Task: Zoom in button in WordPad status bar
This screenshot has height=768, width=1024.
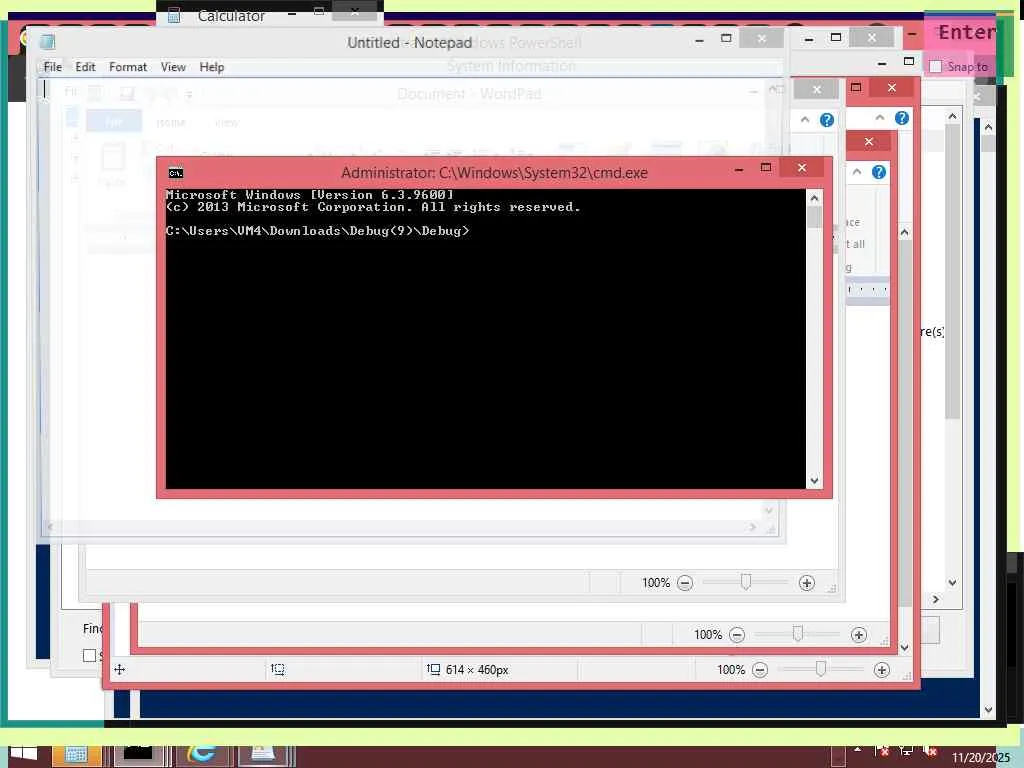Action: tap(807, 583)
